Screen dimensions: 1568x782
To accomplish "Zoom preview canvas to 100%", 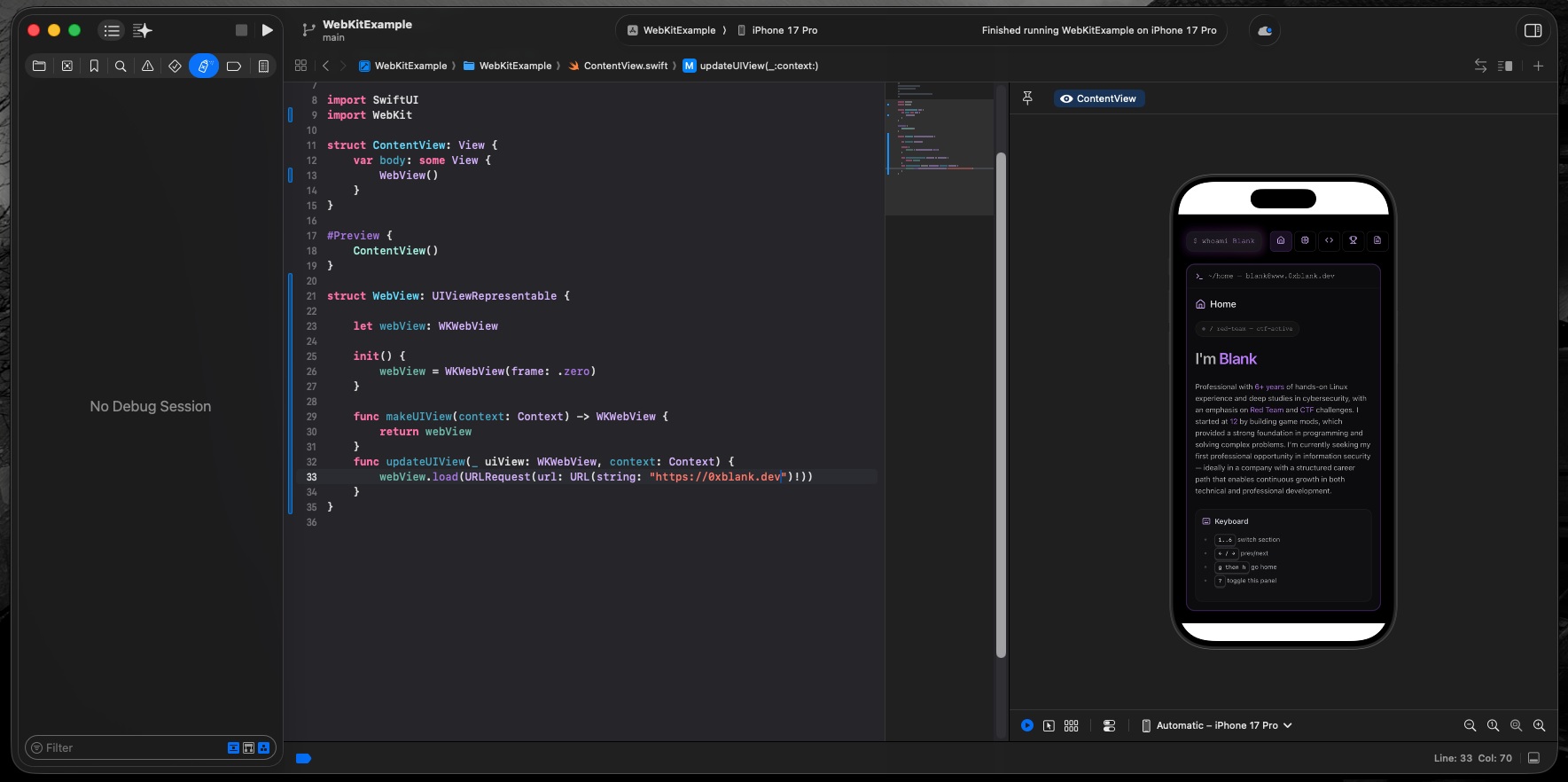I will point(1493,725).
